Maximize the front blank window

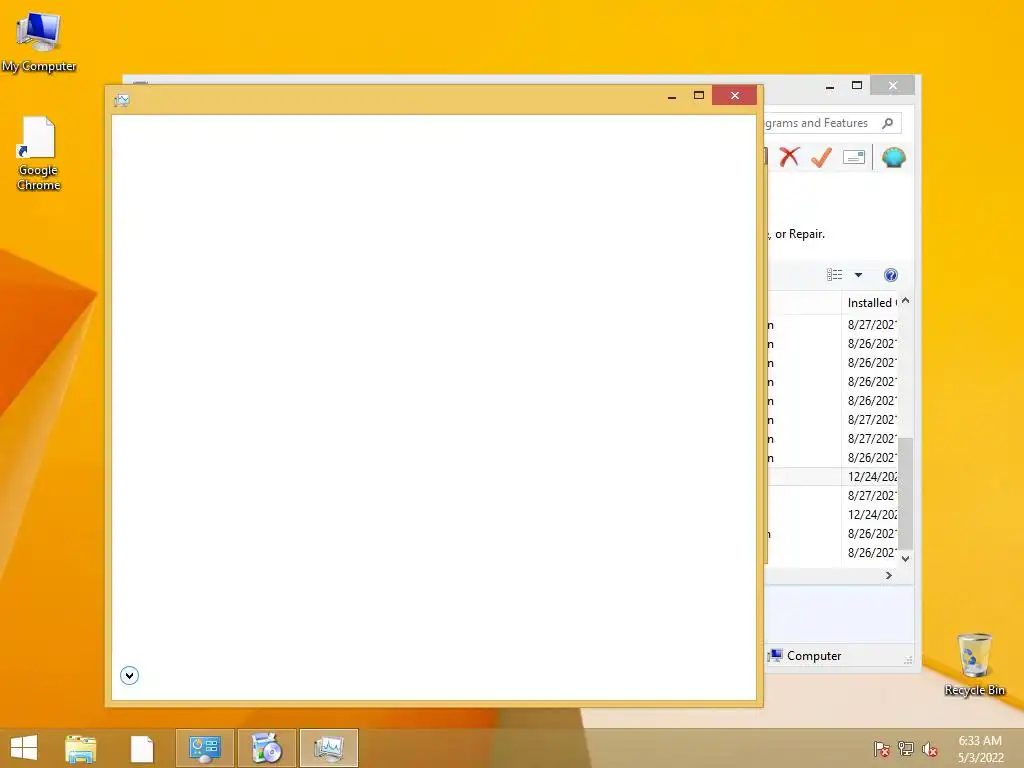pos(698,96)
